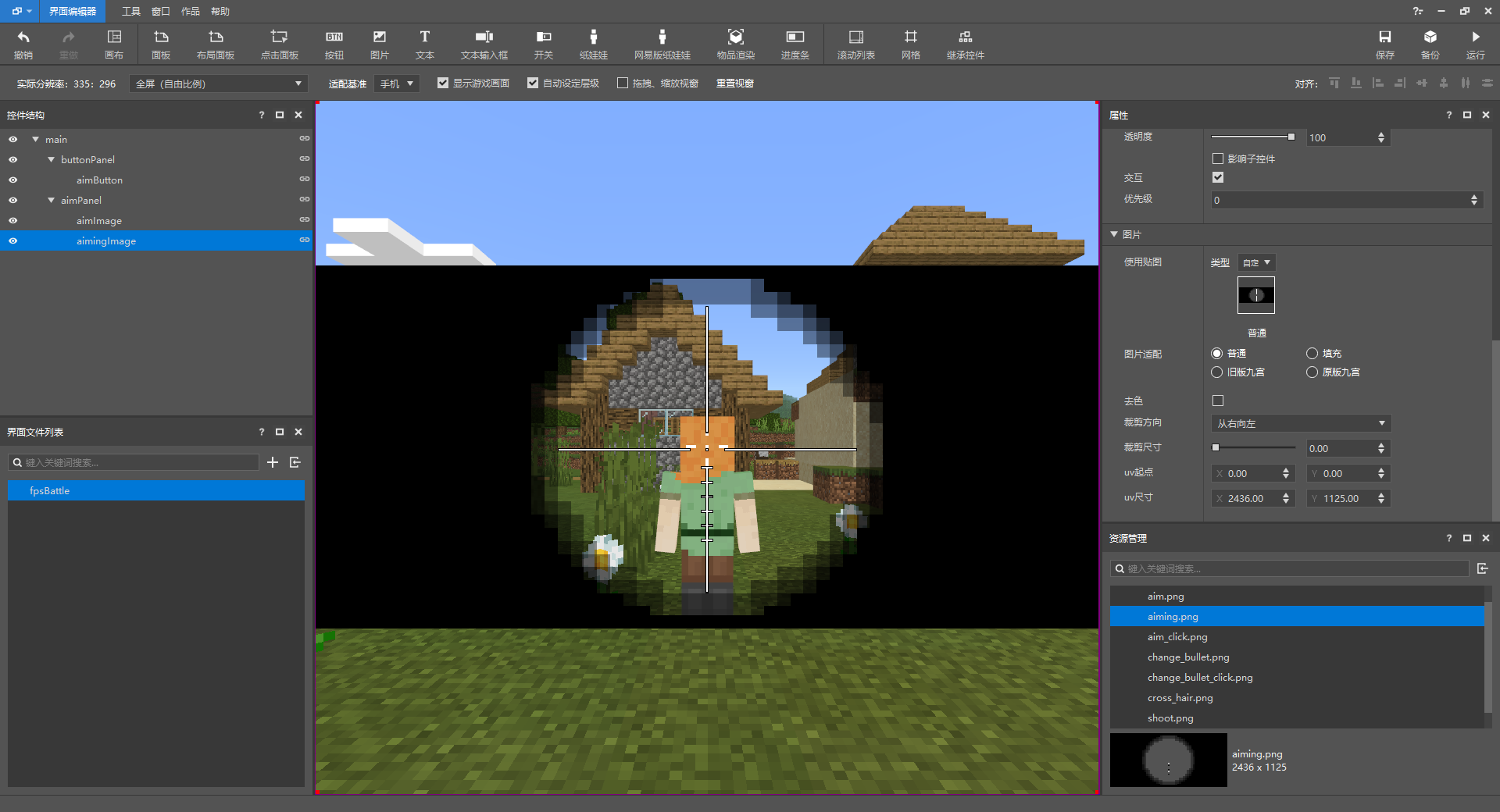The width and height of the screenshot is (1500, 812).
Task: Open the 作品 menu
Action: 191,11
